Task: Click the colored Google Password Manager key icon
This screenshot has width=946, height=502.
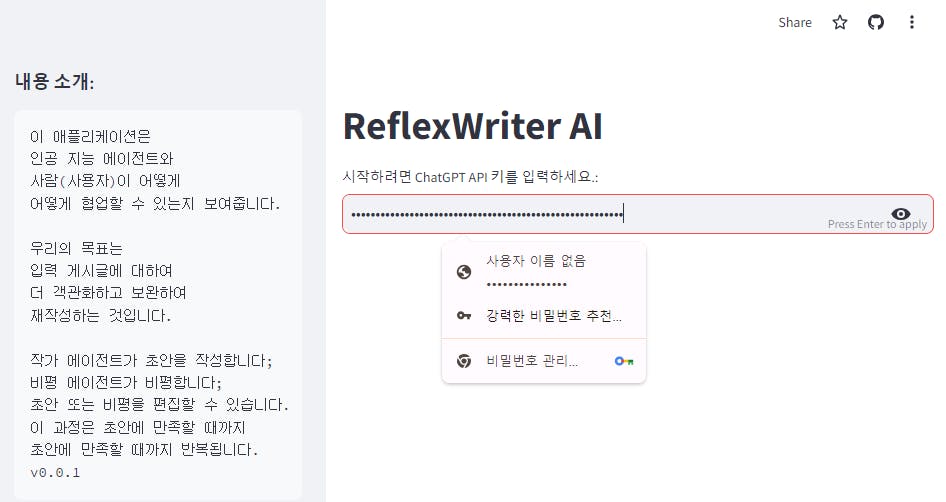Action: point(624,361)
